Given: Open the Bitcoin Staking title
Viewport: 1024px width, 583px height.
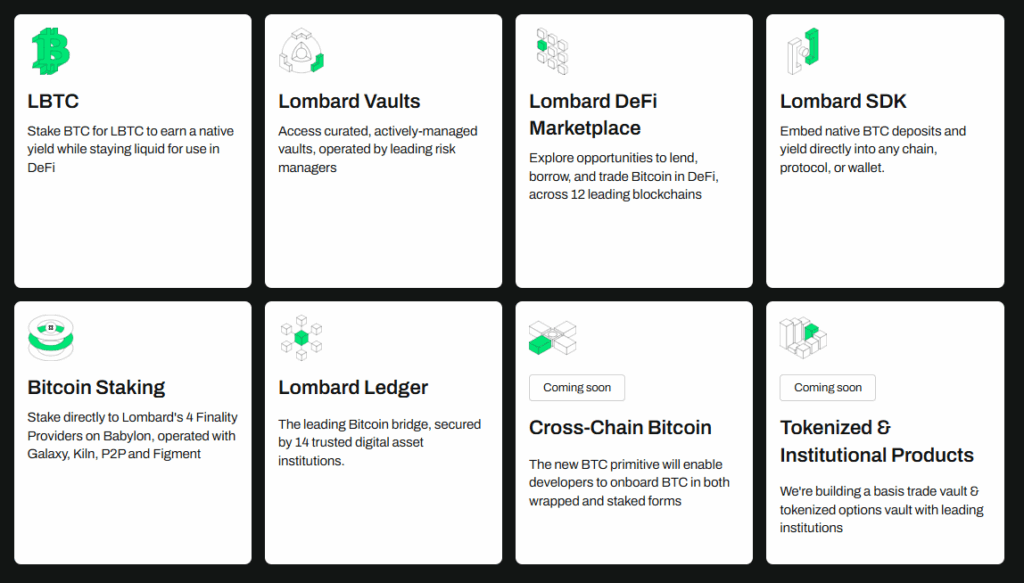Looking at the screenshot, I should pos(96,387).
